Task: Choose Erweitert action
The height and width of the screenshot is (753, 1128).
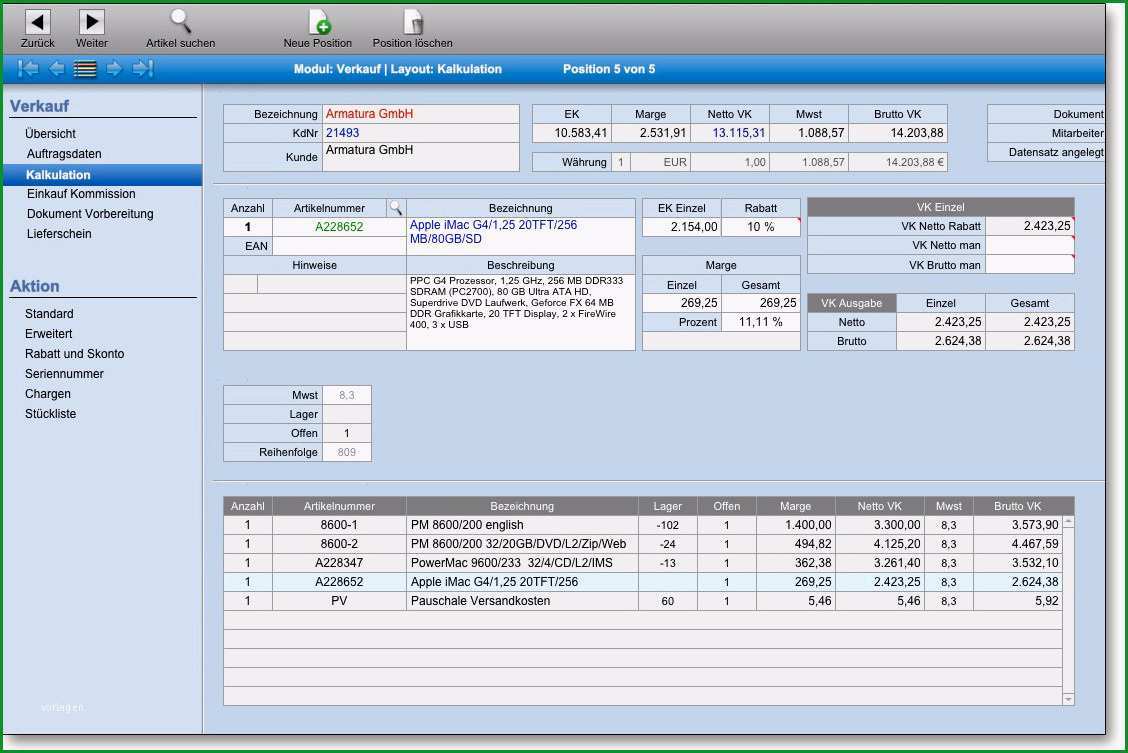Action: [48, 334]
